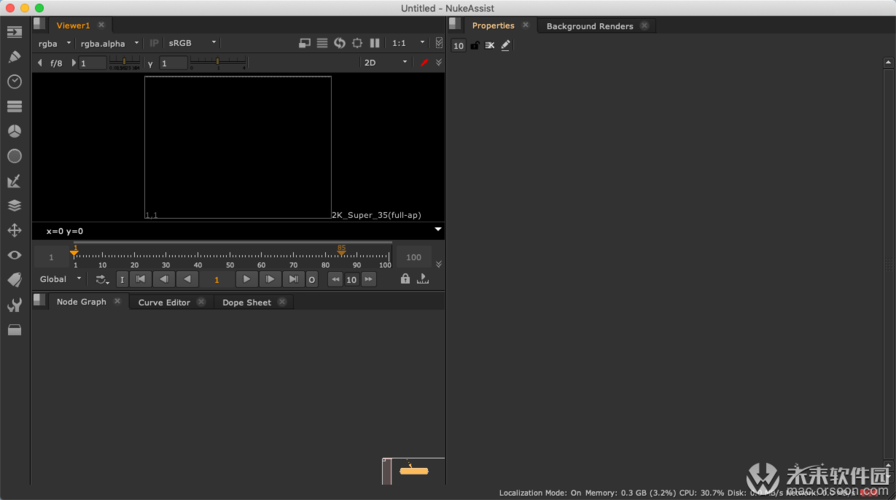The height and width of the screenshot is (500, 896).
Task: Toggle the region of interest icon
Action: click(357, 43)
